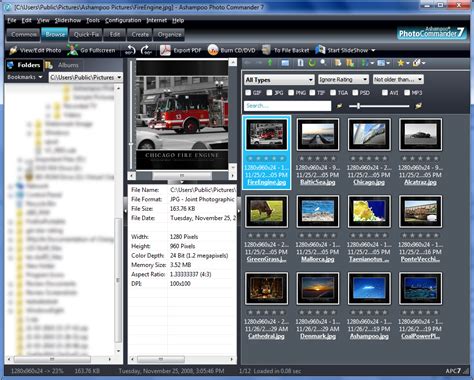Image resolution: width=474 pixels, height=380 pixels.
Task: Rotate the photo 90° clockwise
Action: point(146,50)
